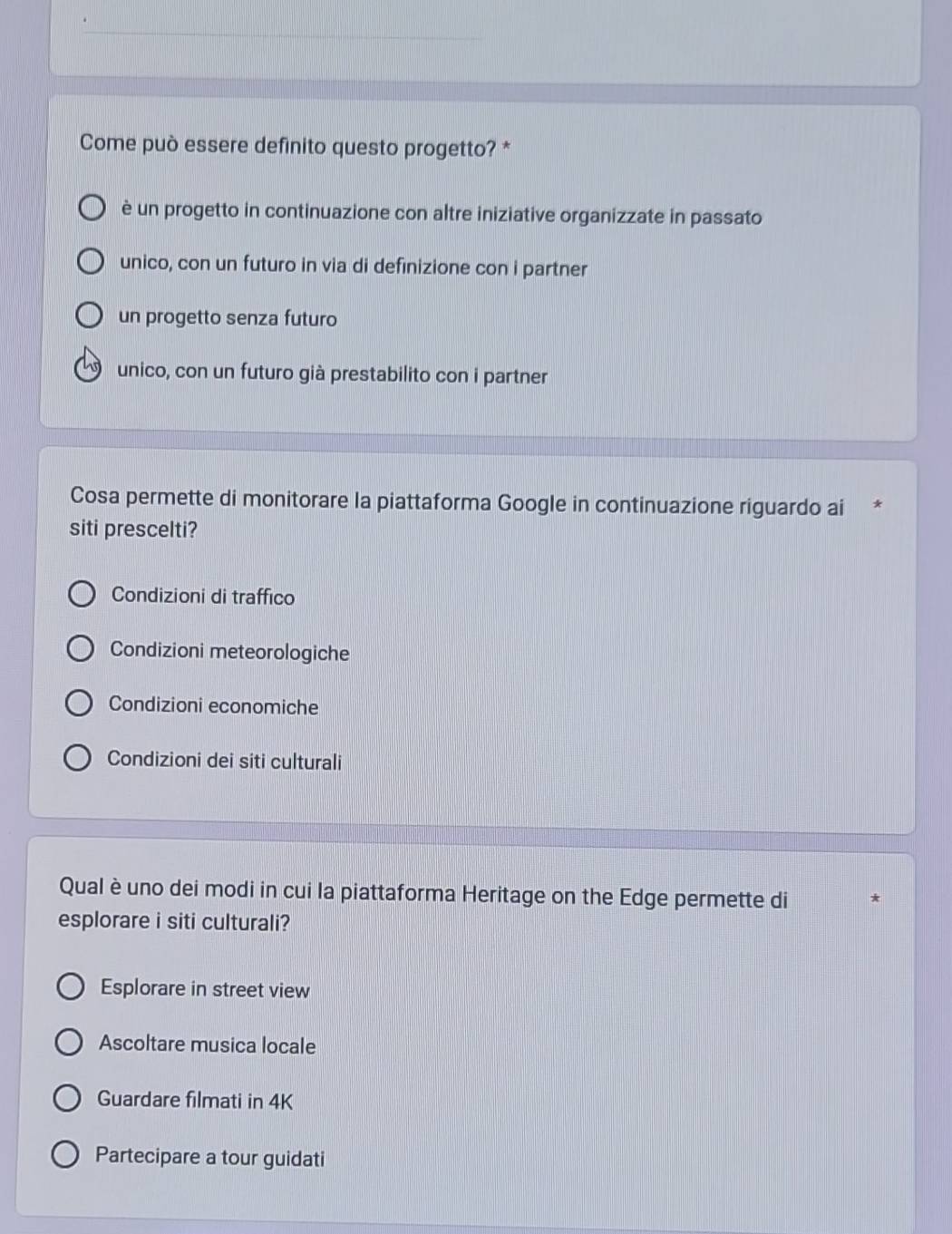Mark 'Condizioni economiche' as the answer

(x=79, y=704)
